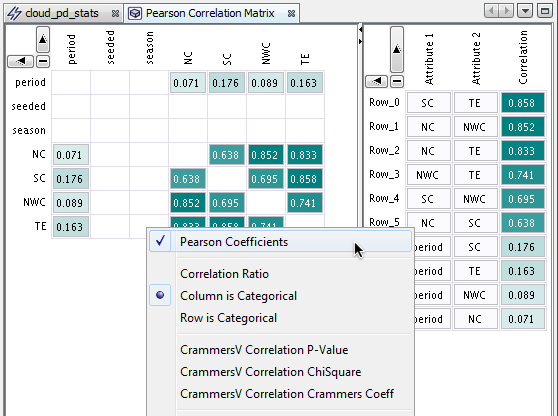Click minus button in matrix header
The width and height of the screenshot is (558, 416).
tap(43, 61)
